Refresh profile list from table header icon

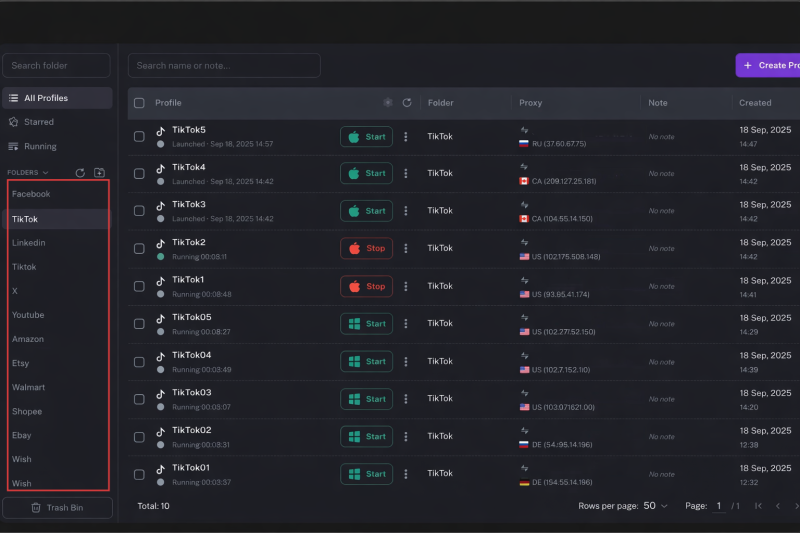tap(407, 103)
